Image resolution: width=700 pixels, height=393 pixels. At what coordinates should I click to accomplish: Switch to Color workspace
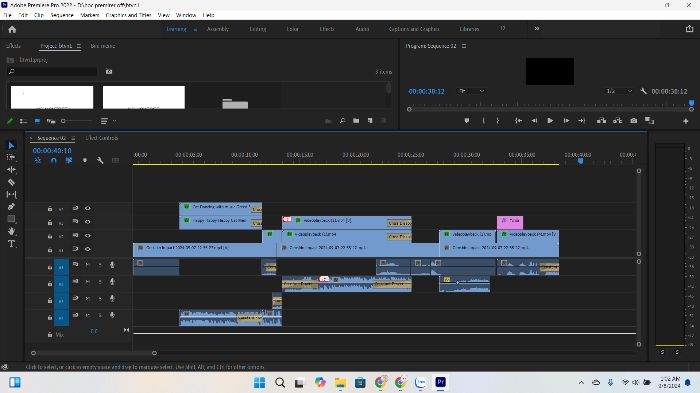tap(292, 29)
